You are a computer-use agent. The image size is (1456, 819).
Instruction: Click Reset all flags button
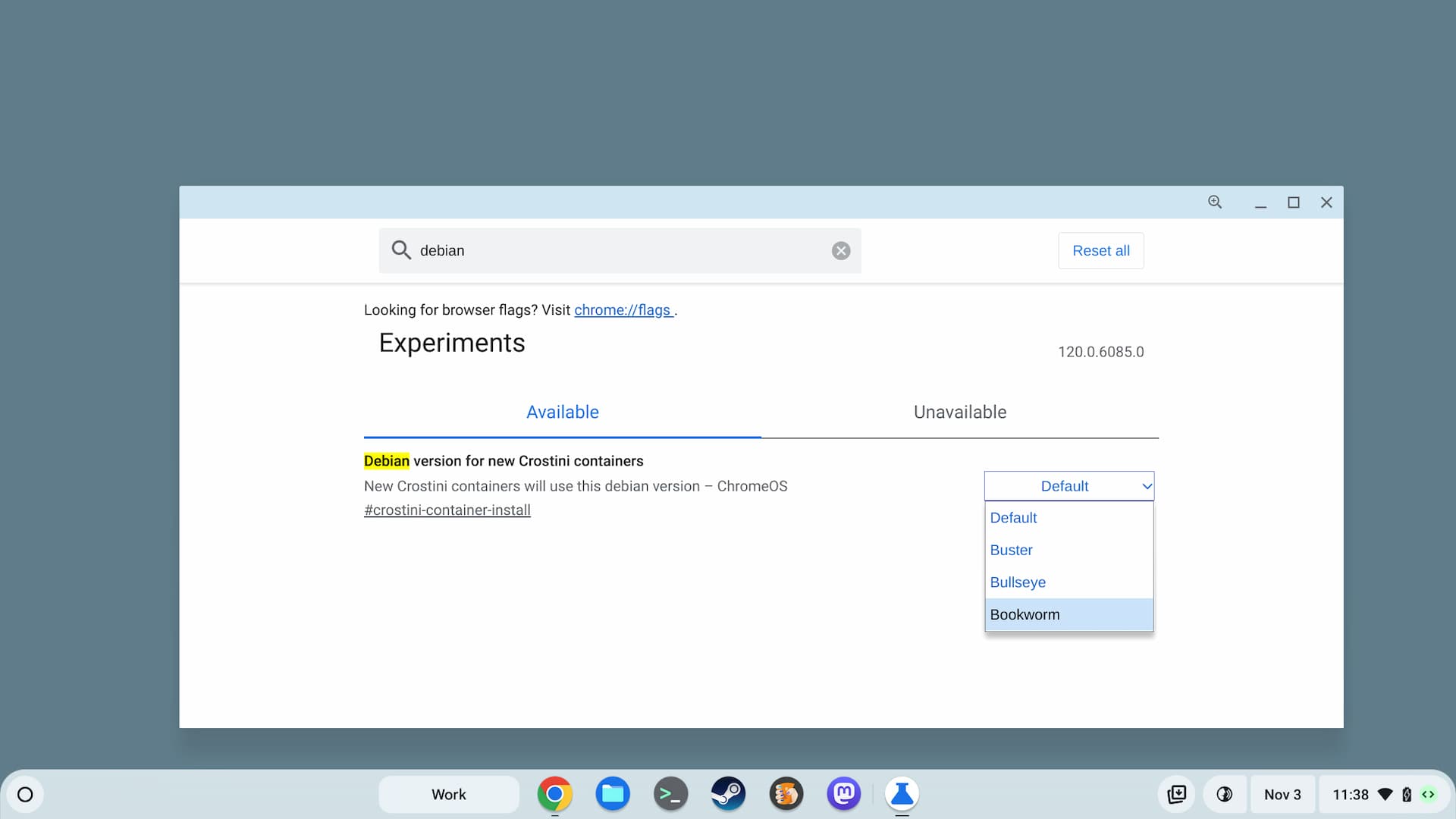coord(1101,250)
